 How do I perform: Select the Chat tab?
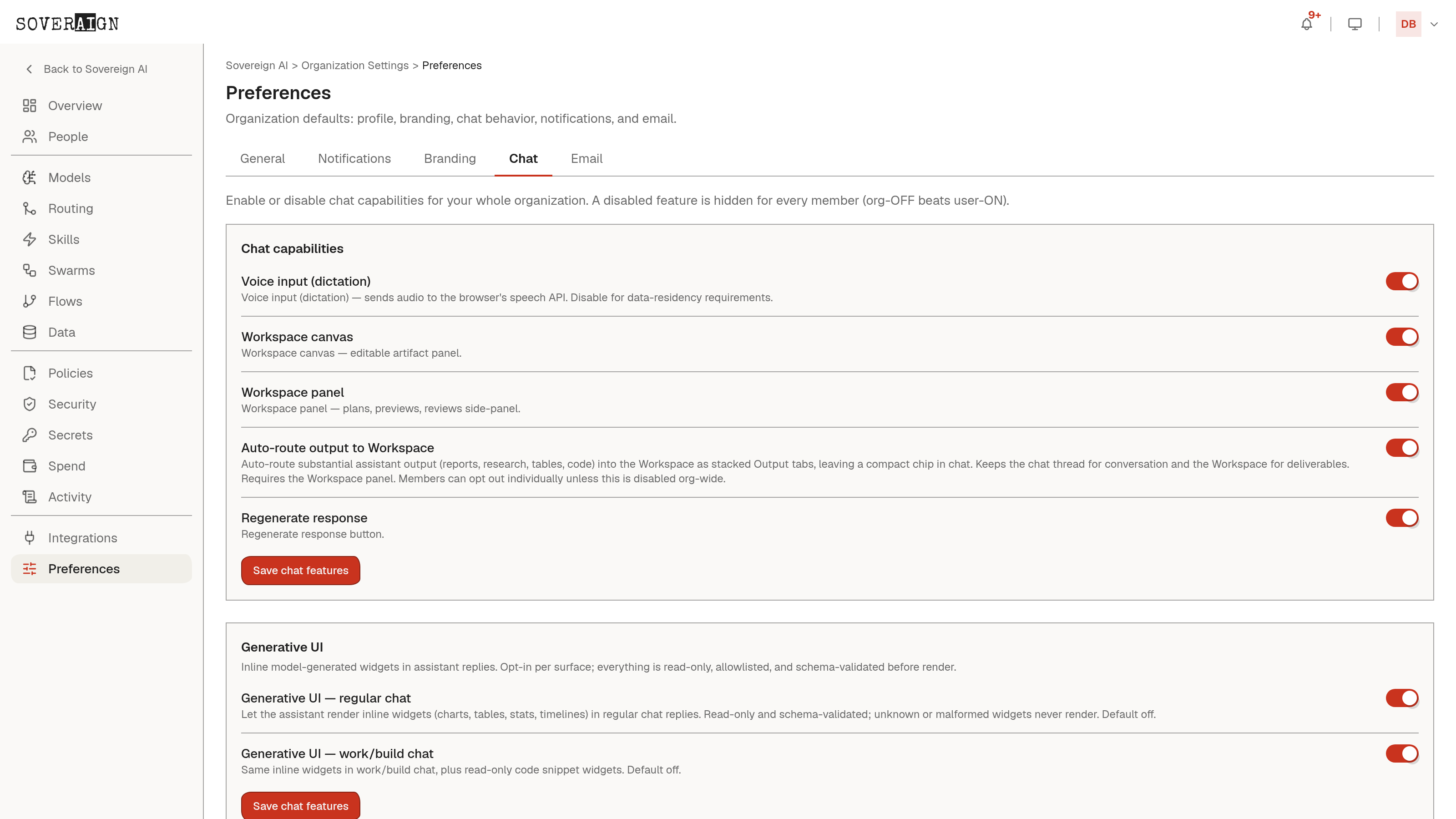point(523,159)
